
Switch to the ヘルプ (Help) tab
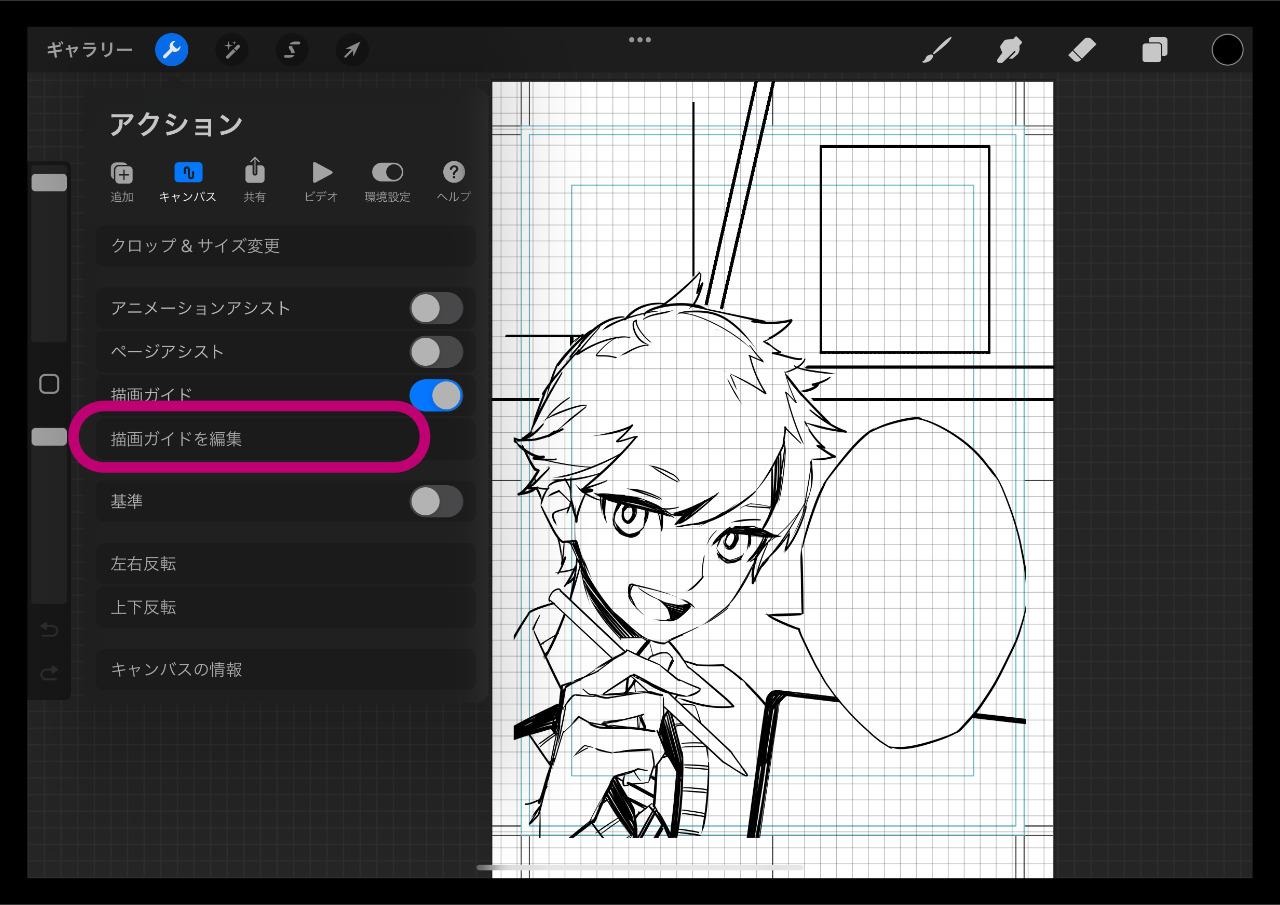point(454,182)
